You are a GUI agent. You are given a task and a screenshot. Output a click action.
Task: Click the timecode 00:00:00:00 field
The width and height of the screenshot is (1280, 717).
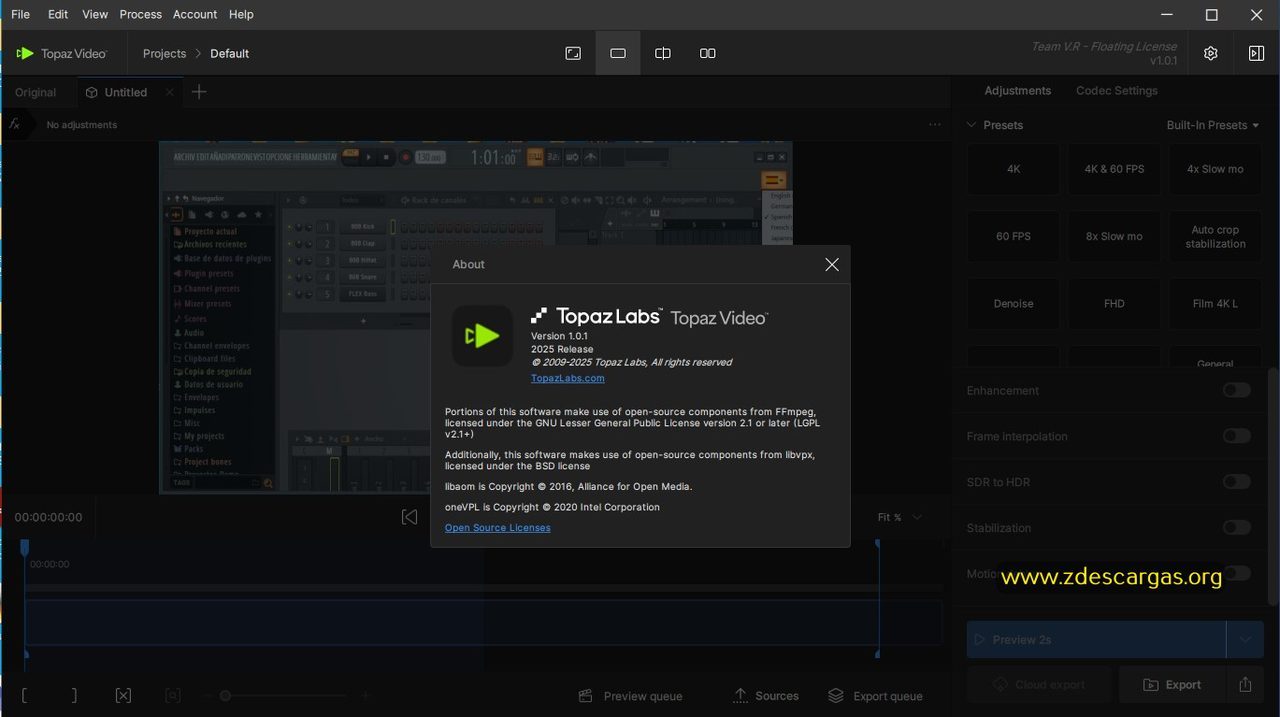pos(49,517)
